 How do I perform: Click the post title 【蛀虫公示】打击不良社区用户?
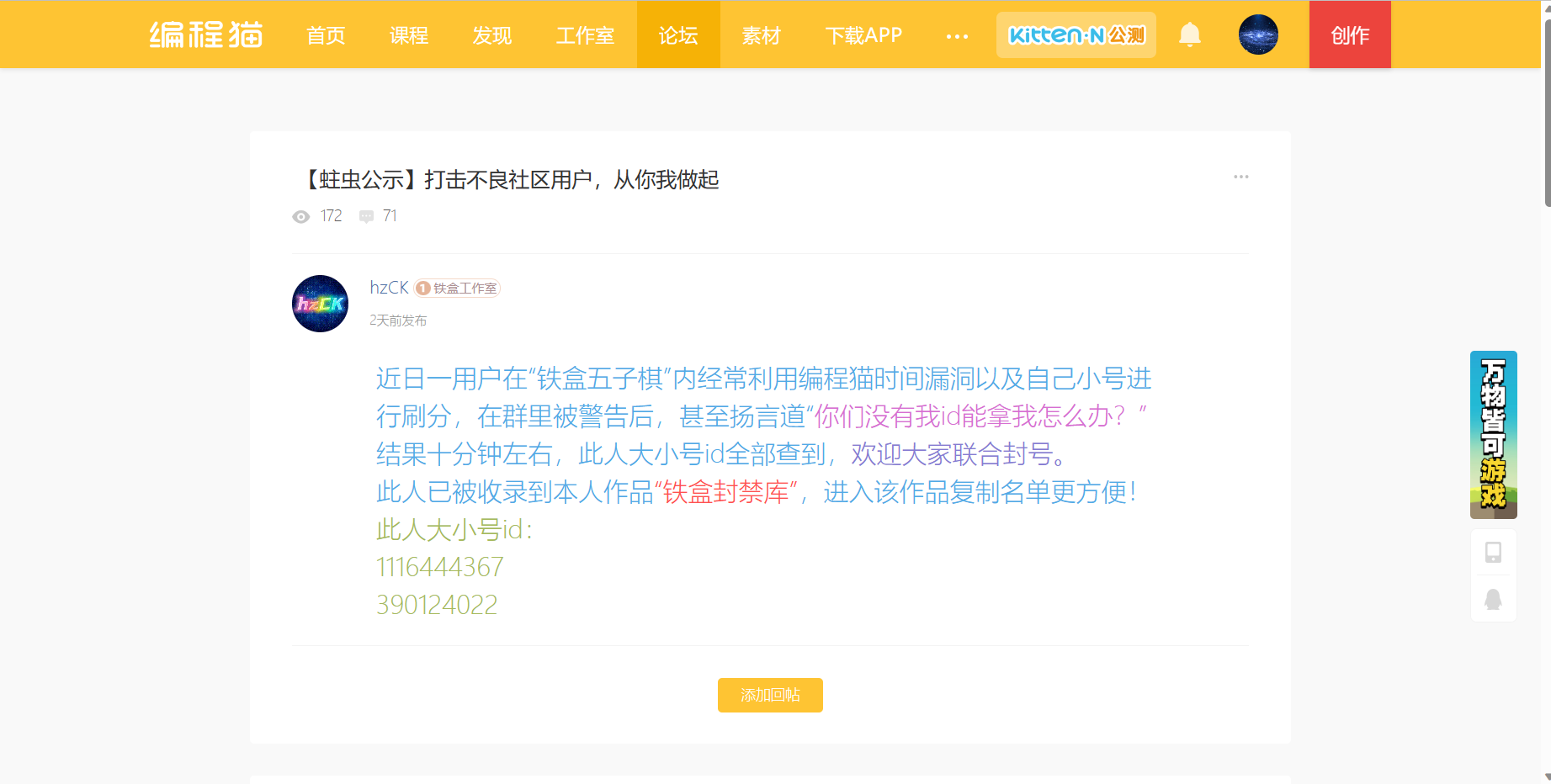(x=509, y=179)
